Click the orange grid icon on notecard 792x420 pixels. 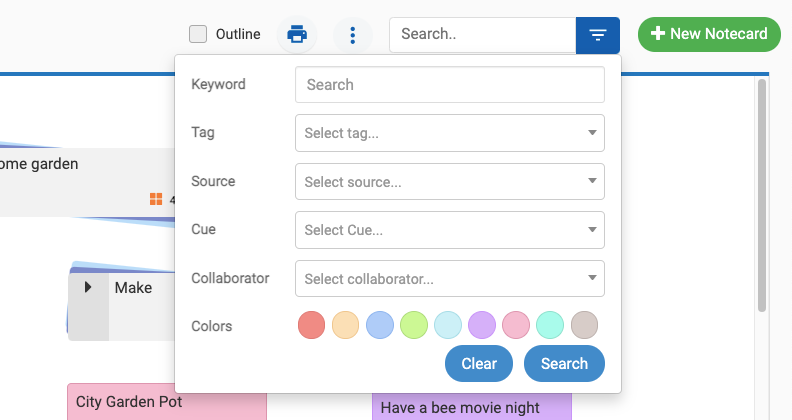(156, 199)
